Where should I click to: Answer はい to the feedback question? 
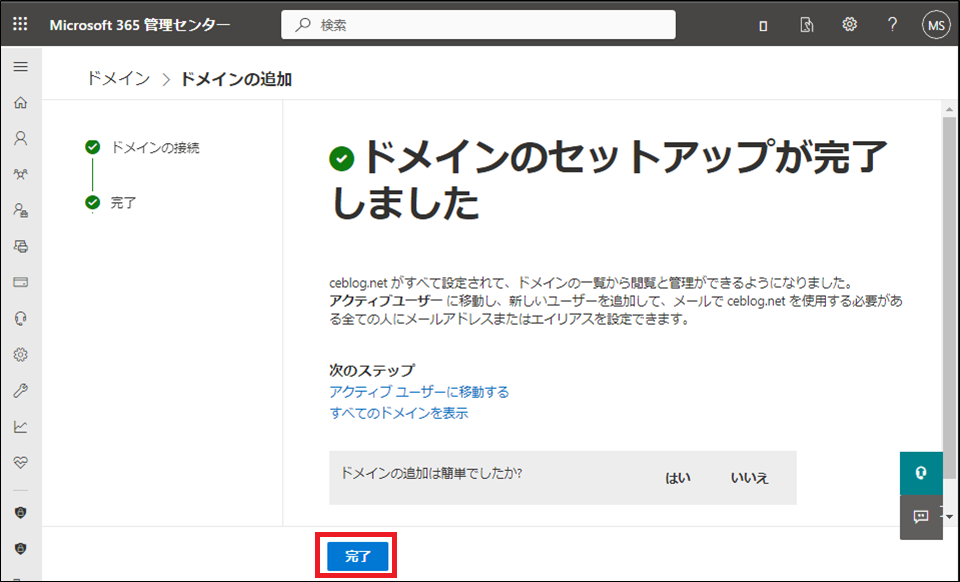coord(678,478)
